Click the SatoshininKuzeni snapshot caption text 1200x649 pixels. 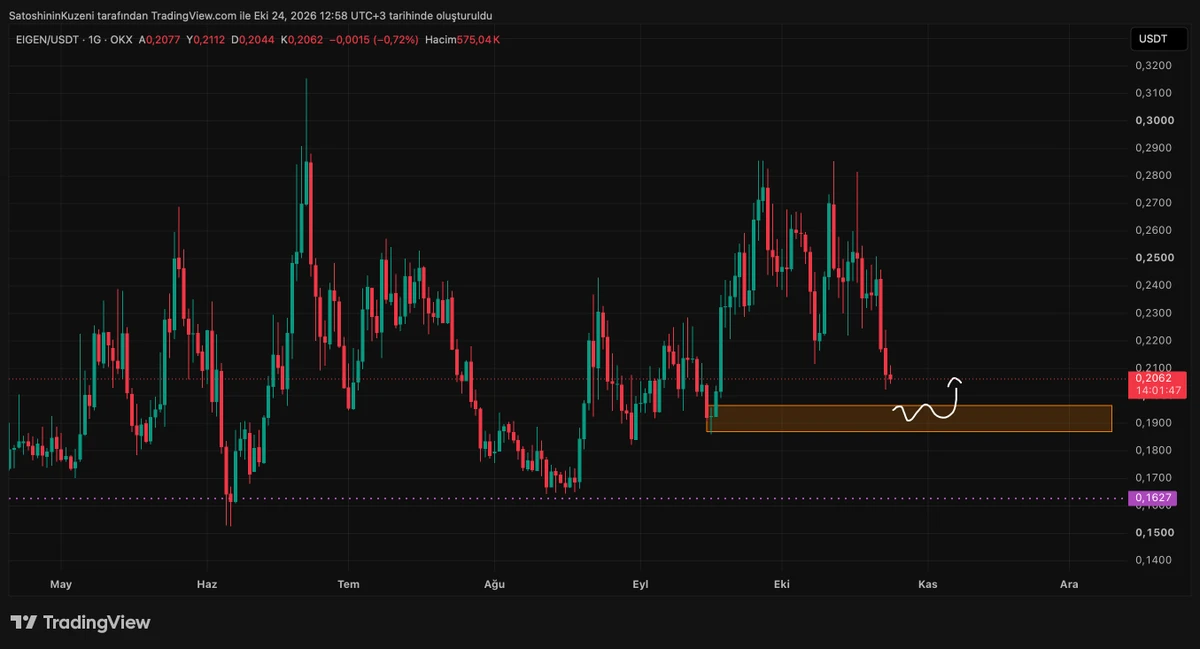(x=250, y=16)
